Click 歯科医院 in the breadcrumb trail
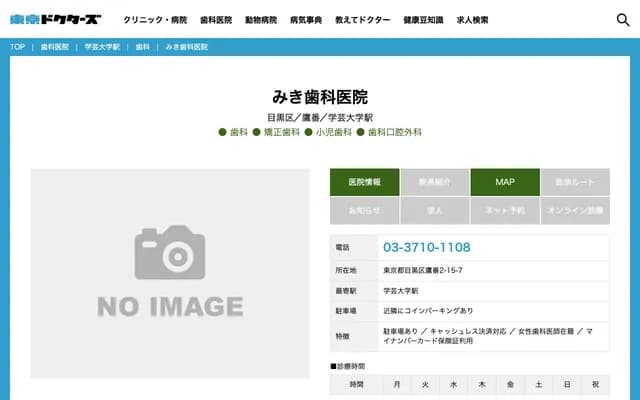Screen dimensions: 640x400 click(55, 47)
